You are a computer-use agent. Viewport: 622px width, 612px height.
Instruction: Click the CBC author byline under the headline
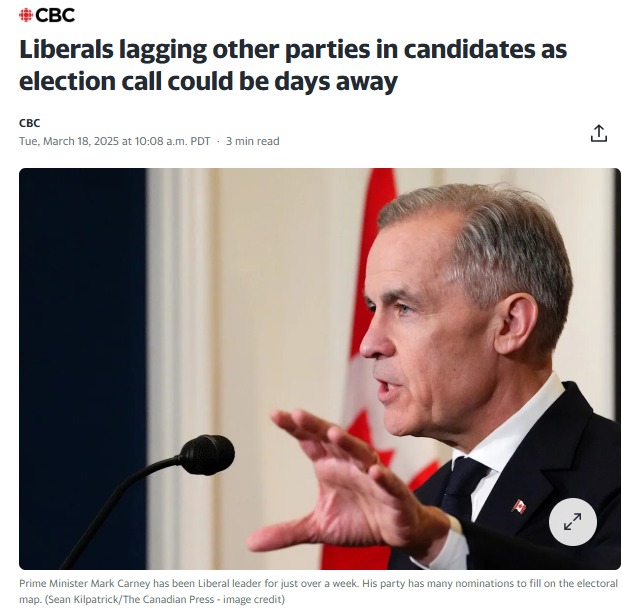[x=29, y=123]
